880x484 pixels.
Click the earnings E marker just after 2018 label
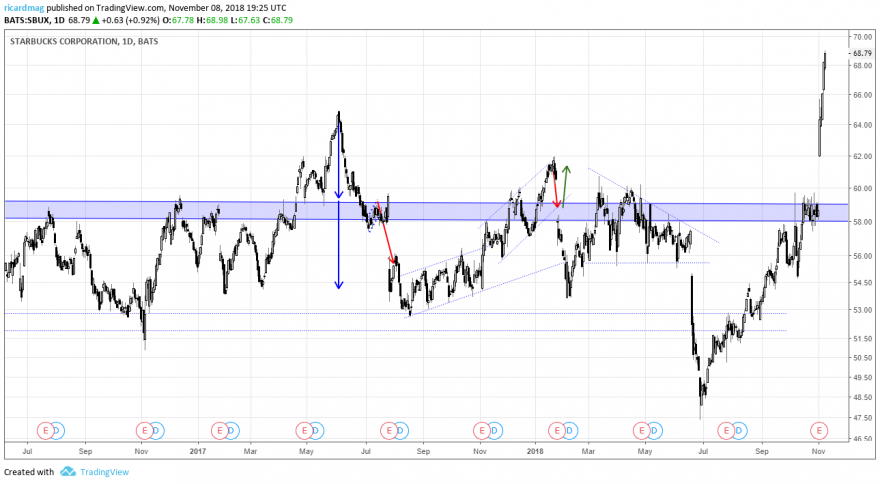(x=557, y=431)
